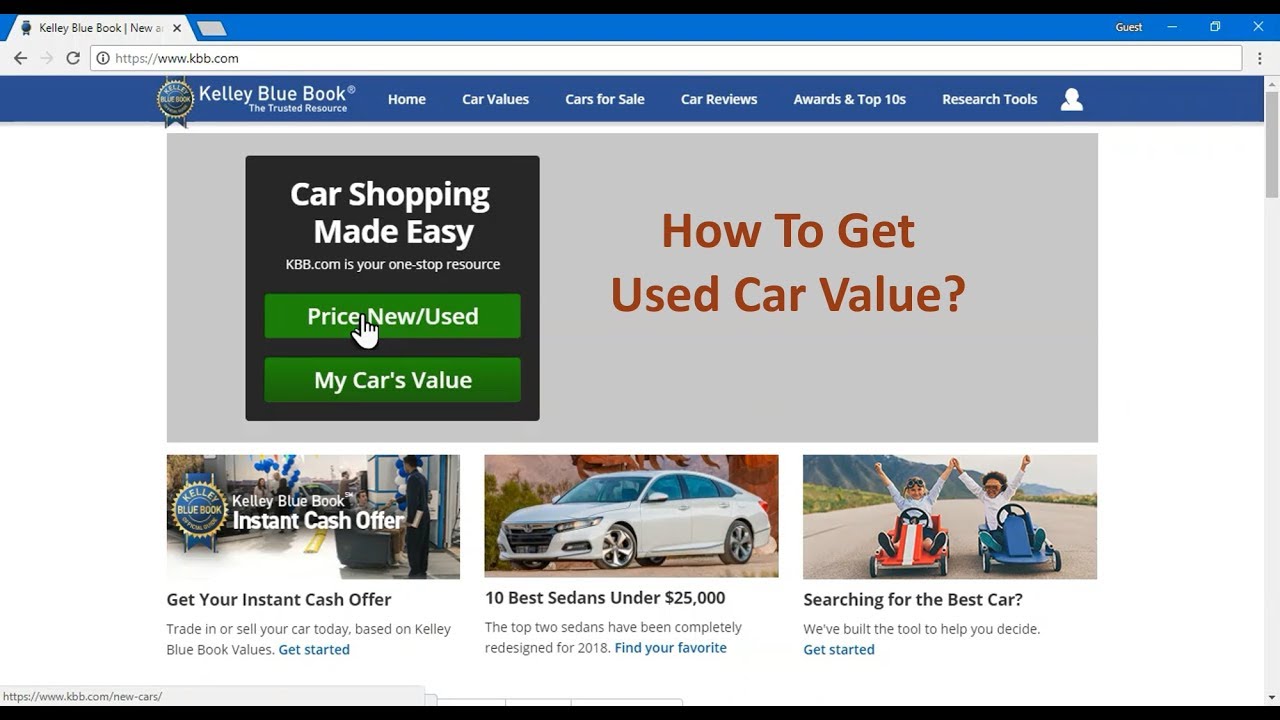The image size is (1280, 720).
Task: Click the scrollbar up arrow
Action: coord(1272,83)
